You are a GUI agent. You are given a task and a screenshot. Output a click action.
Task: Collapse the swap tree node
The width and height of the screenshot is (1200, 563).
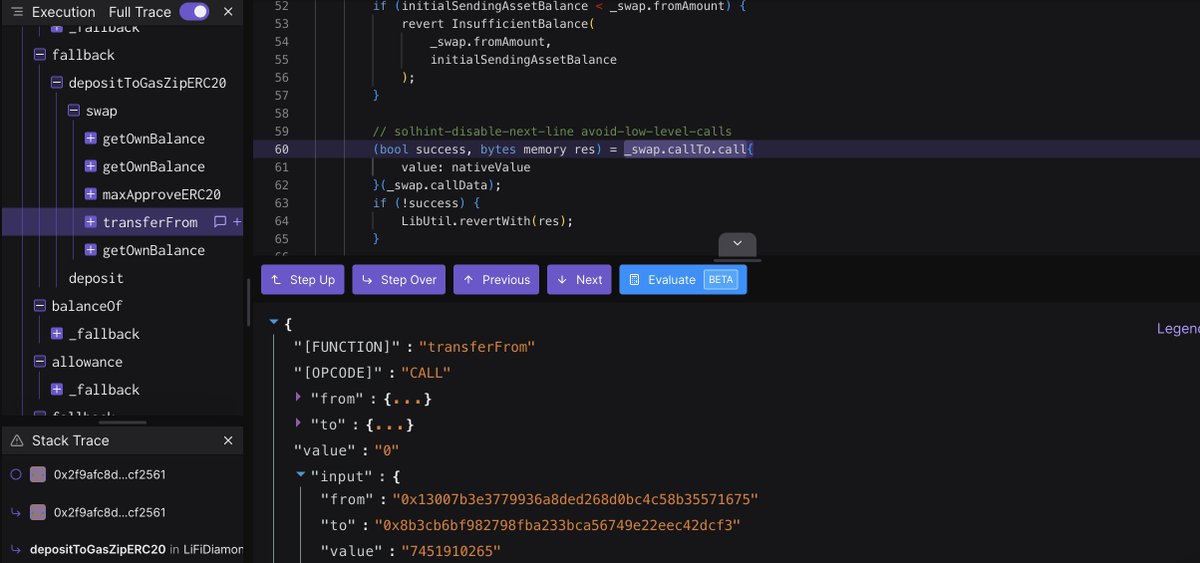pos(74,111)
